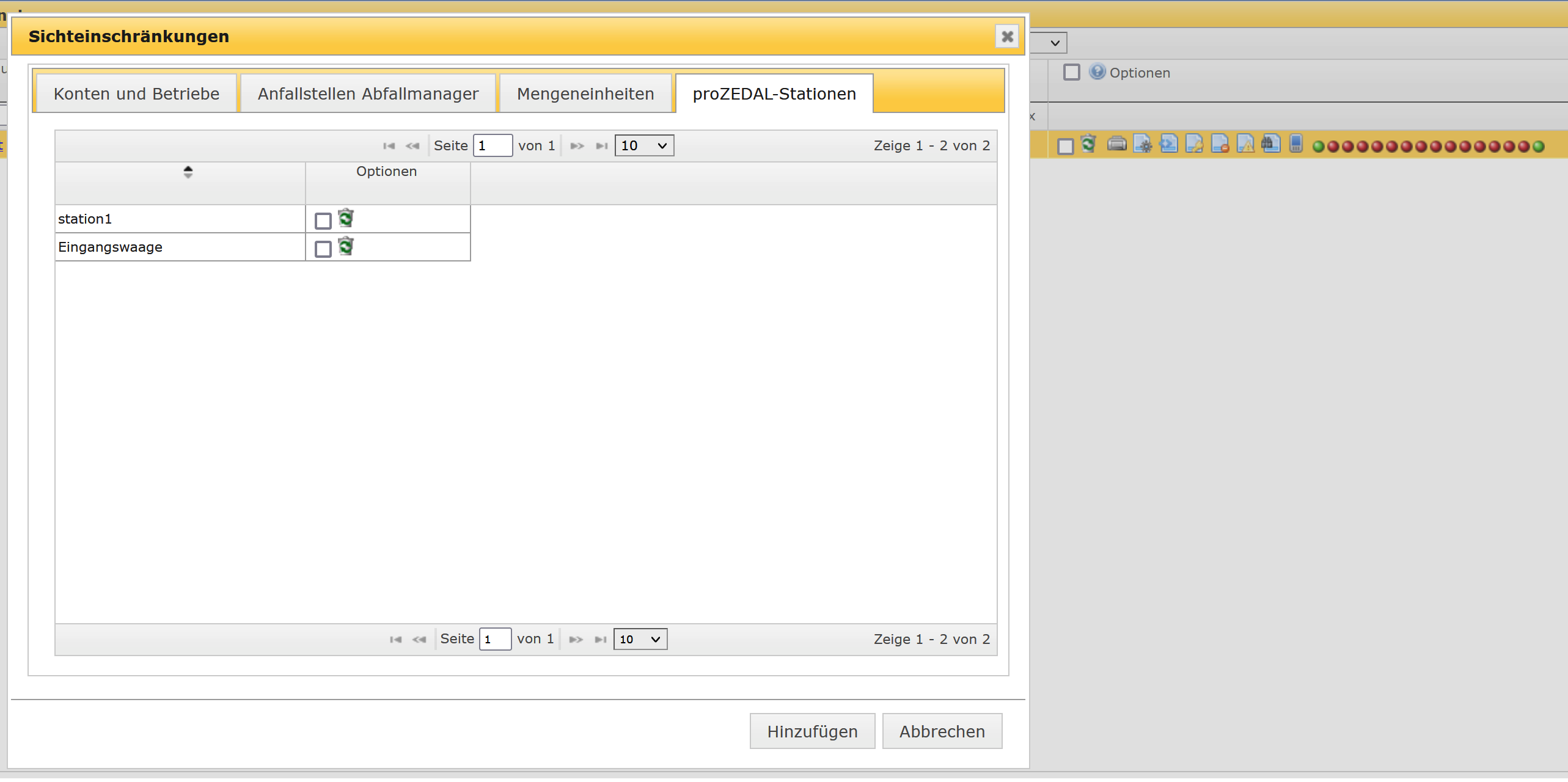Image resolution: width=1568 pixels, height=782 pixels.
Task: Click the Abbrechen button
Action: (941, 731)
